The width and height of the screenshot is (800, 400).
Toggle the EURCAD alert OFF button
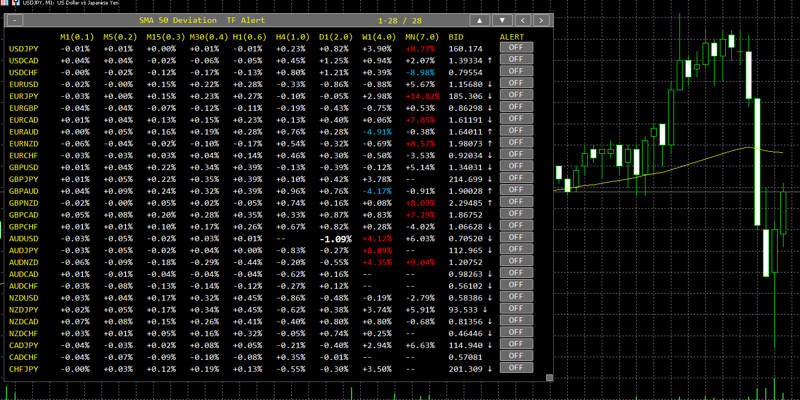pos(516,118)
